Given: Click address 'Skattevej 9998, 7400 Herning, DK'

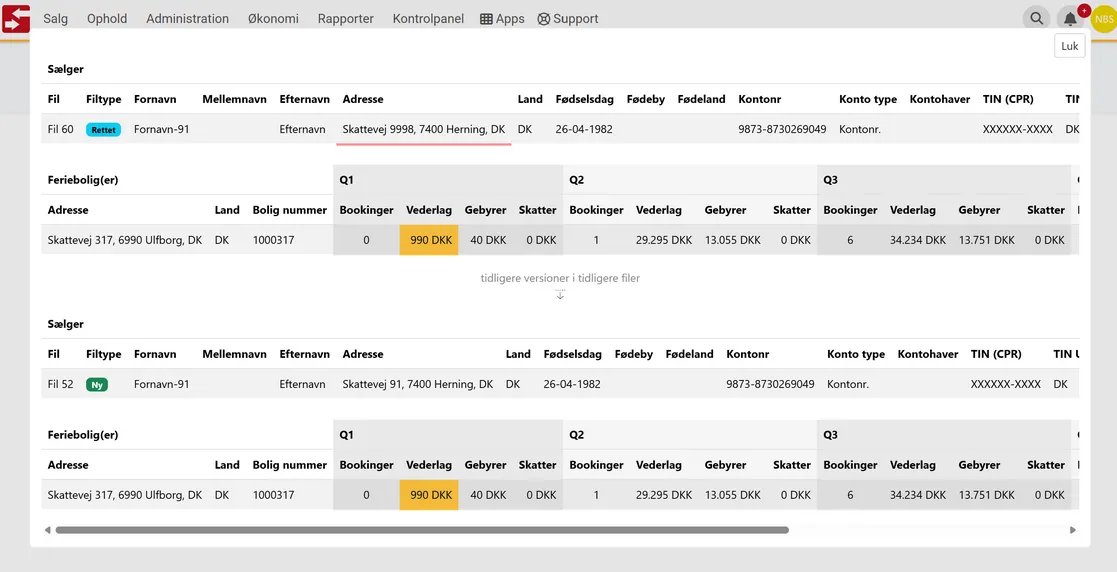Looking at the screenshot, I should [424, 129].
